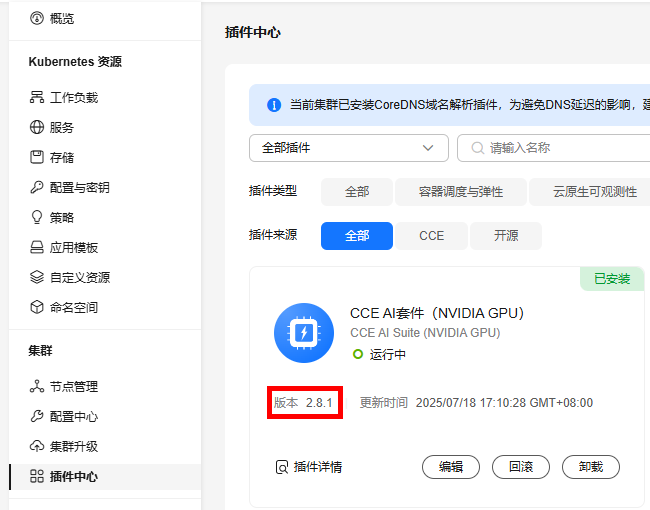Screen dimensions: 650x510
Task: Click the 插件中心 grid icon
Action: (36, 476)
